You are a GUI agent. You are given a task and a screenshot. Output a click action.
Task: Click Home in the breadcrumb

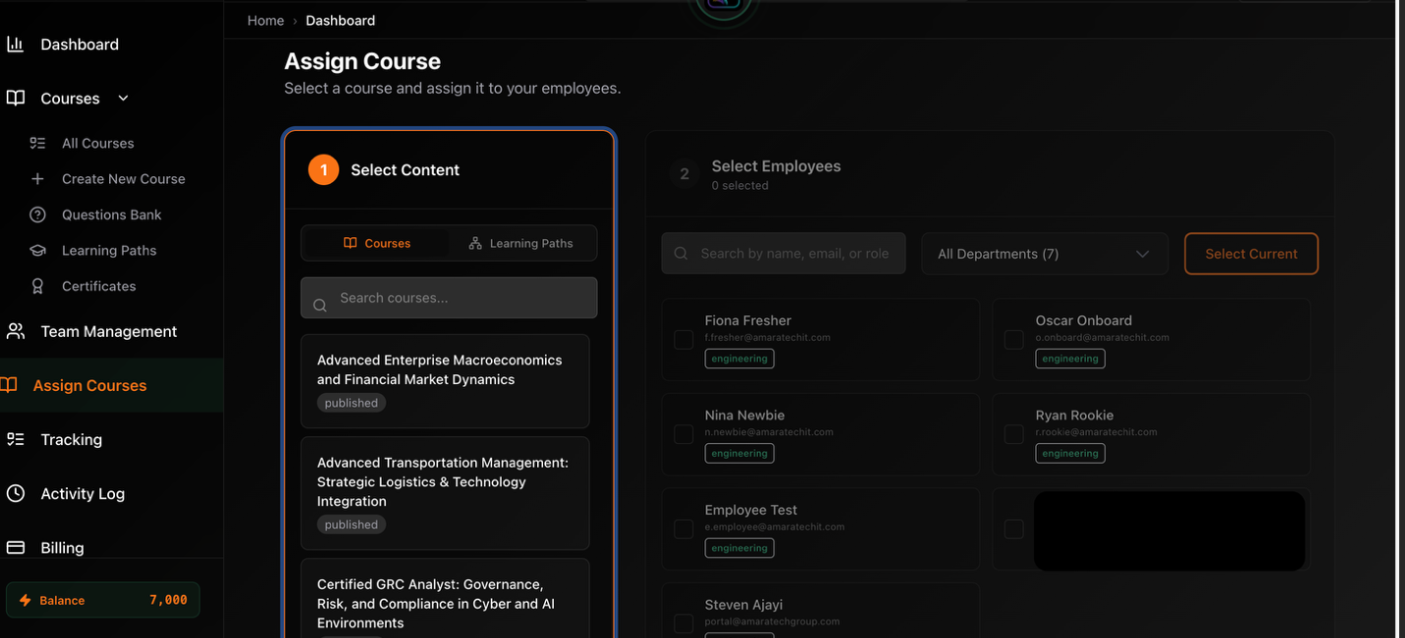click(x=265, y=20)
